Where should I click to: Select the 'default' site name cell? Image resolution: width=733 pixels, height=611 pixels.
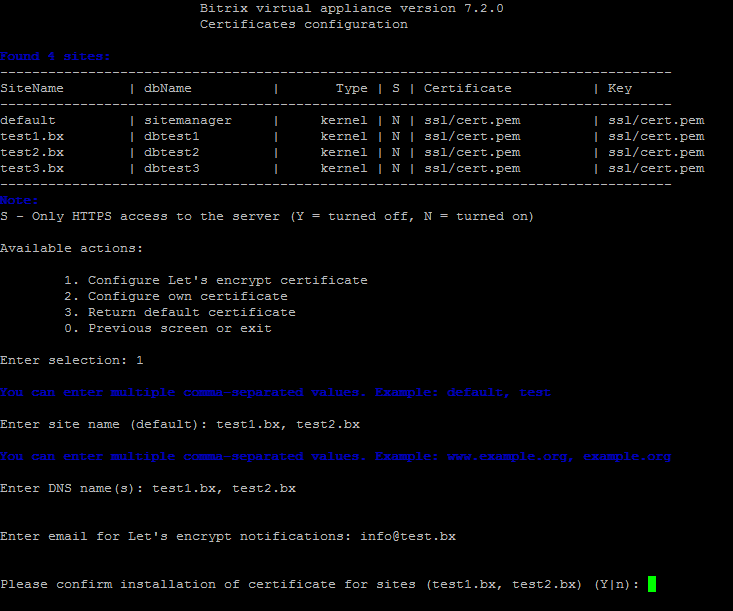click(x=28, y=121)
